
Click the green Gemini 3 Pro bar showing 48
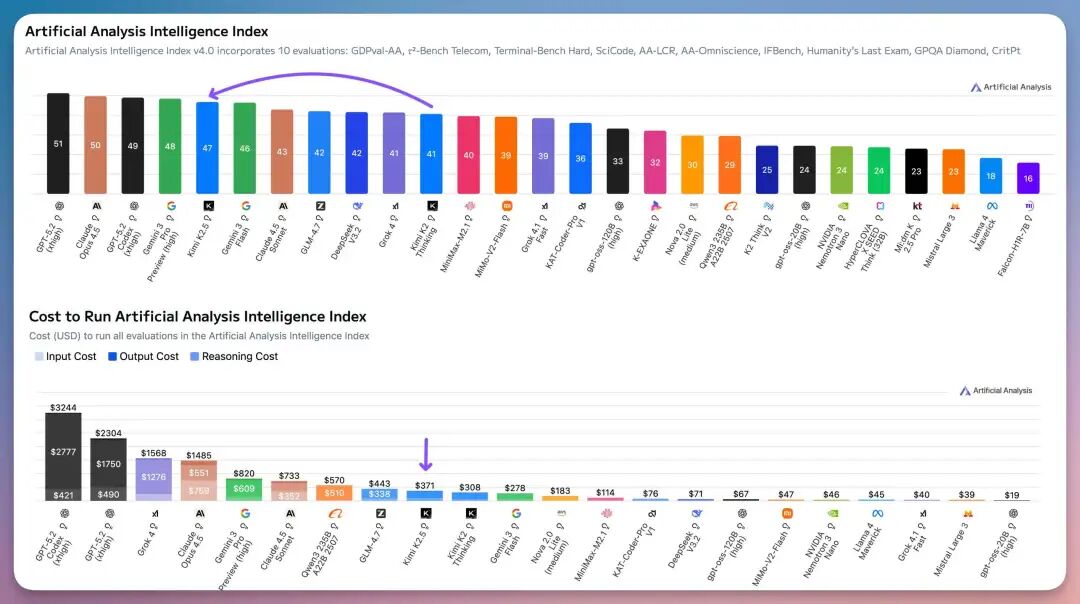click(170, 146)
